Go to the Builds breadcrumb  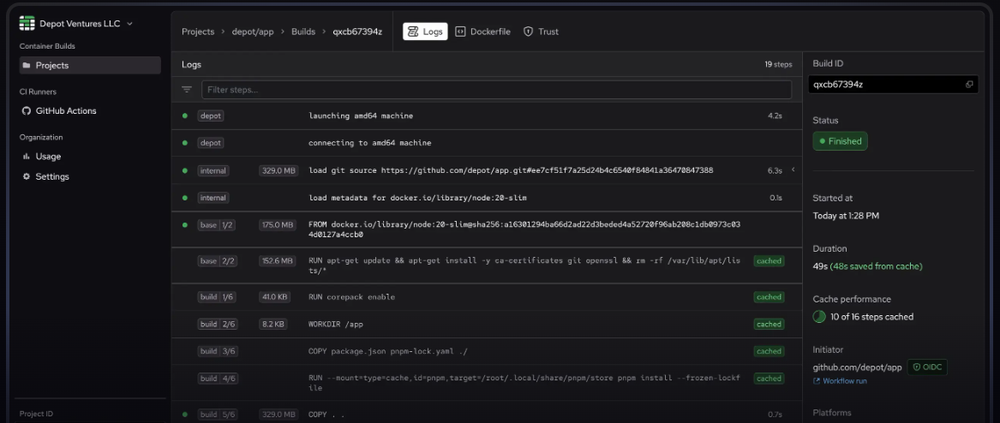(x=304, y=31)
